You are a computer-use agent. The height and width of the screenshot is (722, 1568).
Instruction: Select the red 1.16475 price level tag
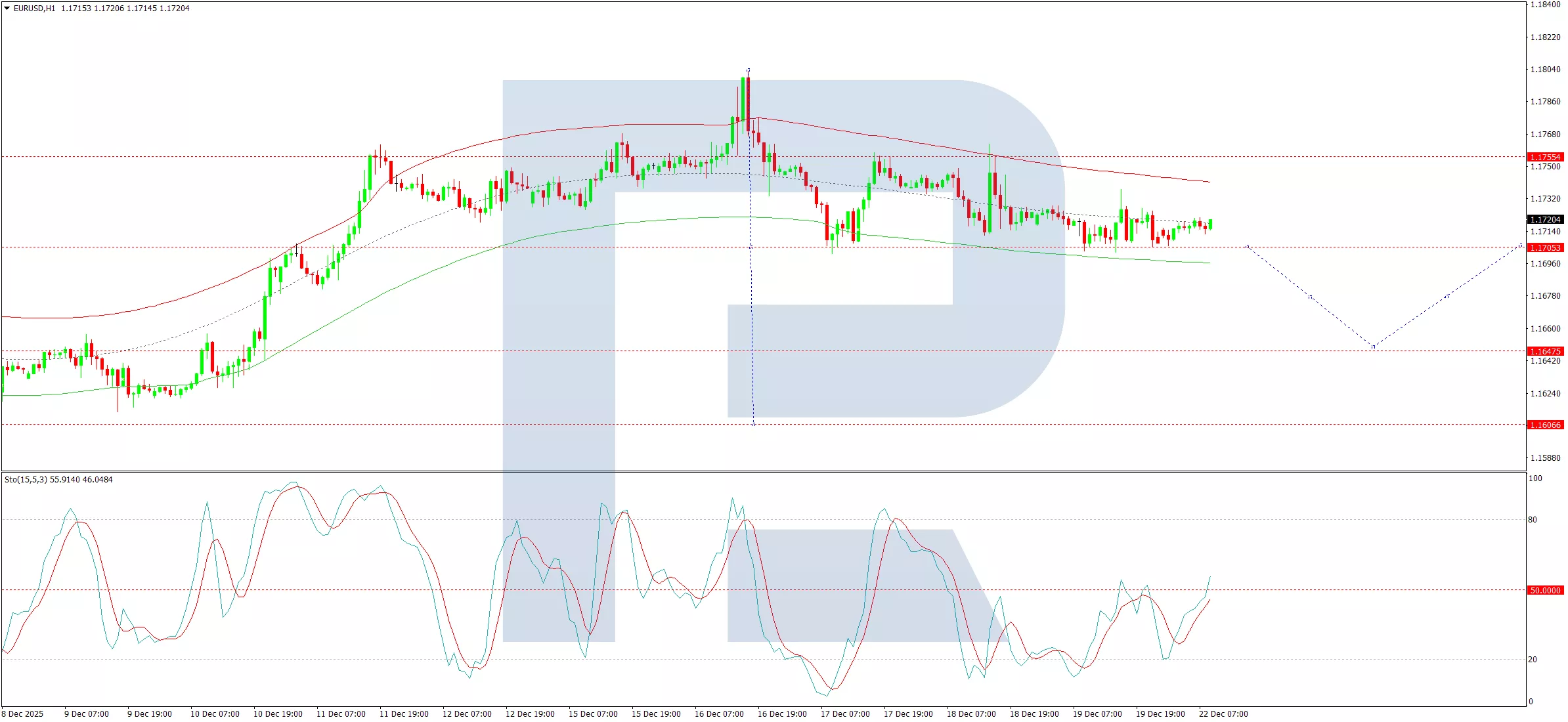pos(1545,352)
